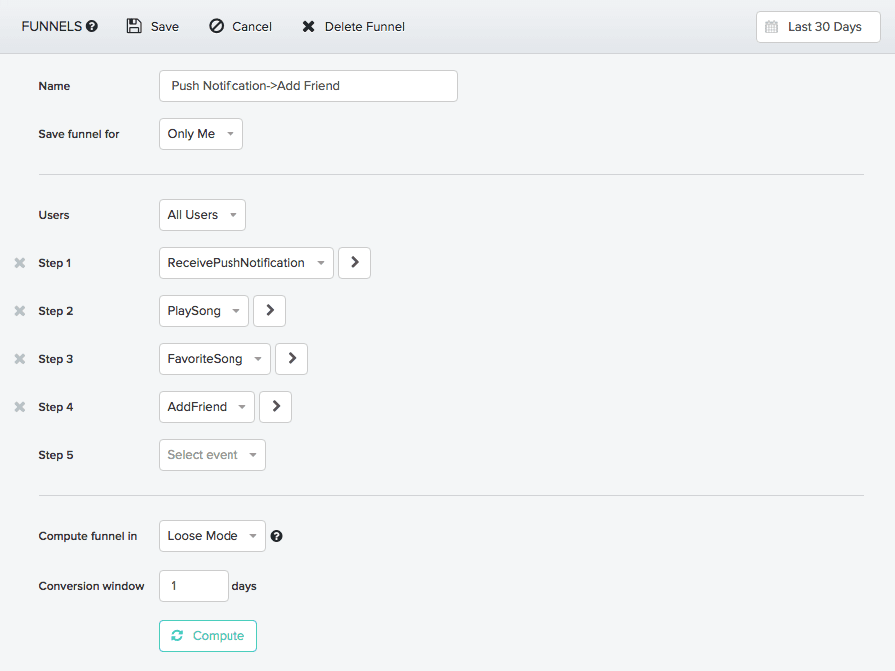Viewport: 895px width, 671px height.
Task: Click the Loose Mode help question icon
Action: (277, 536)
